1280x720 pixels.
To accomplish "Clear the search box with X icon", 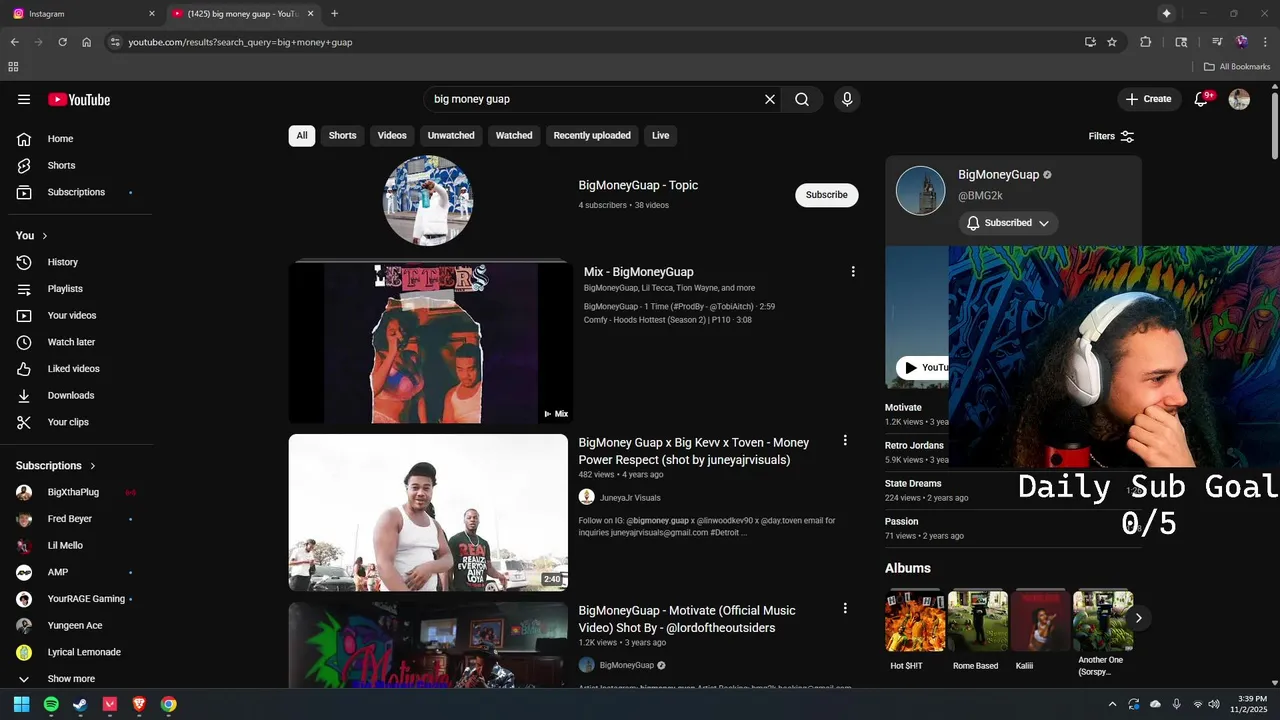I will pos(770,99).
